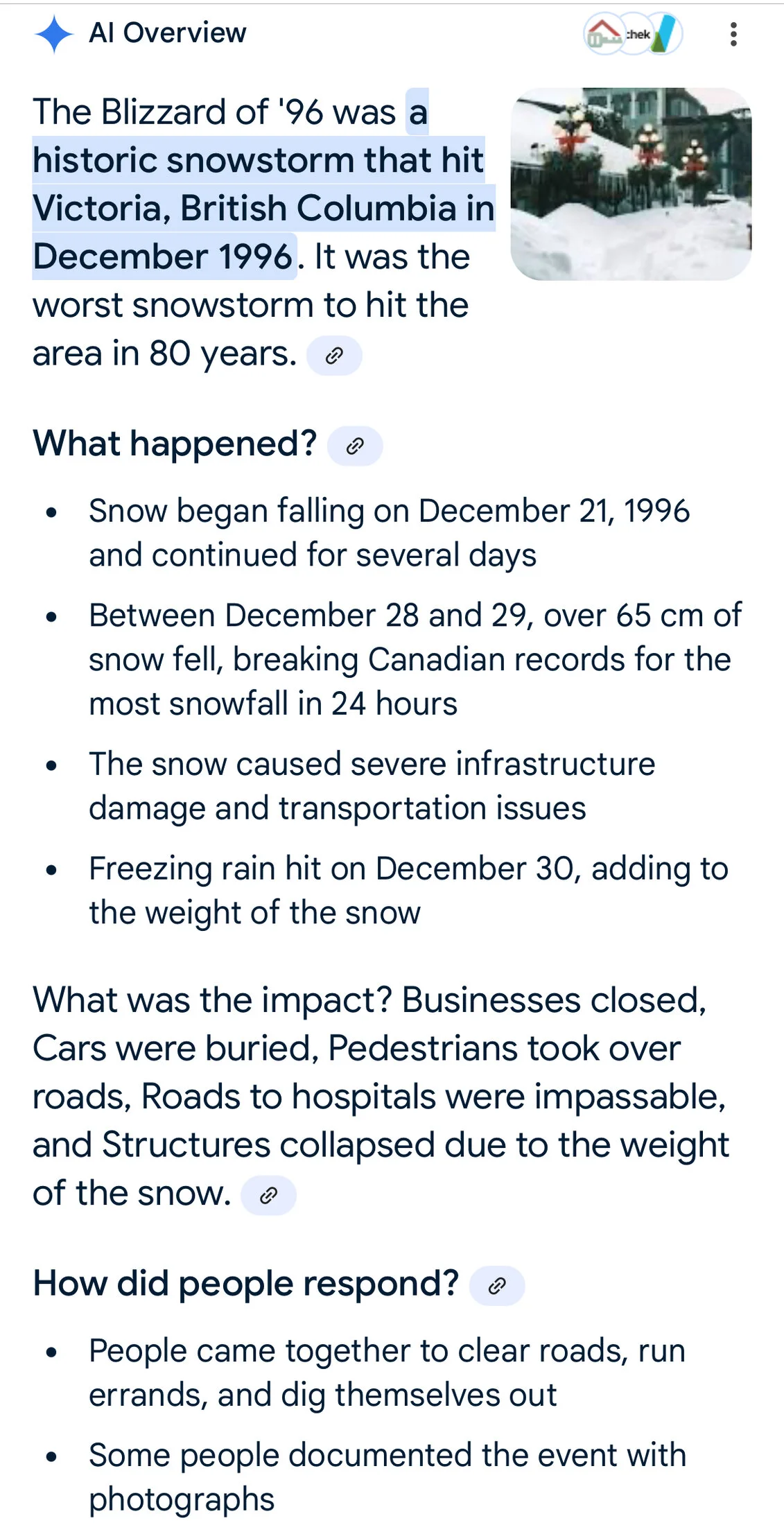Open the house-and-key source favicon
This screenshot has width=784, height=1525.
(x=604, y=34)
